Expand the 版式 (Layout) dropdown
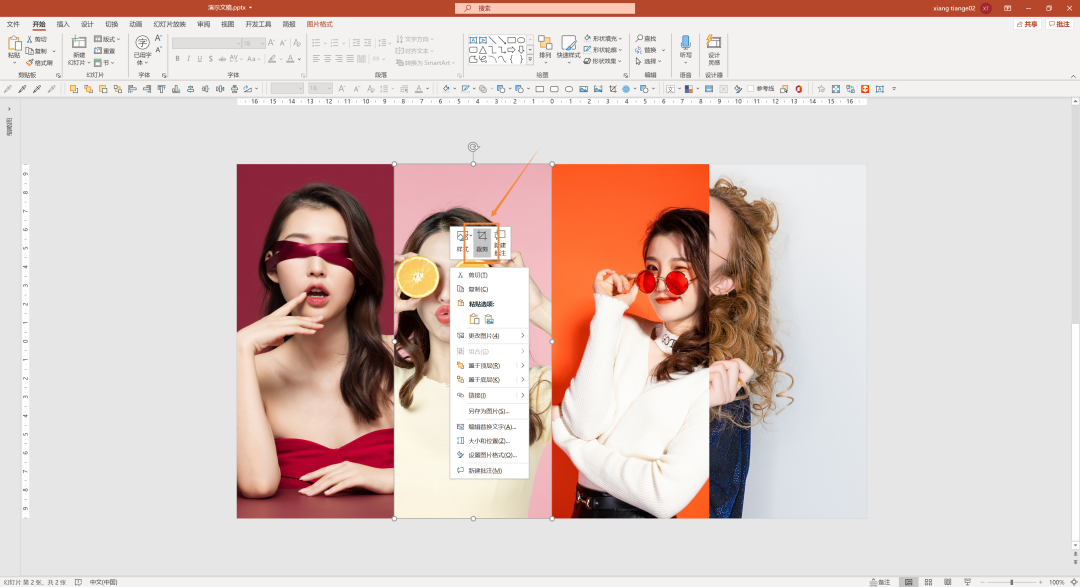The height and width of the screenshot is (587, 1080). (x=106, y=39)
